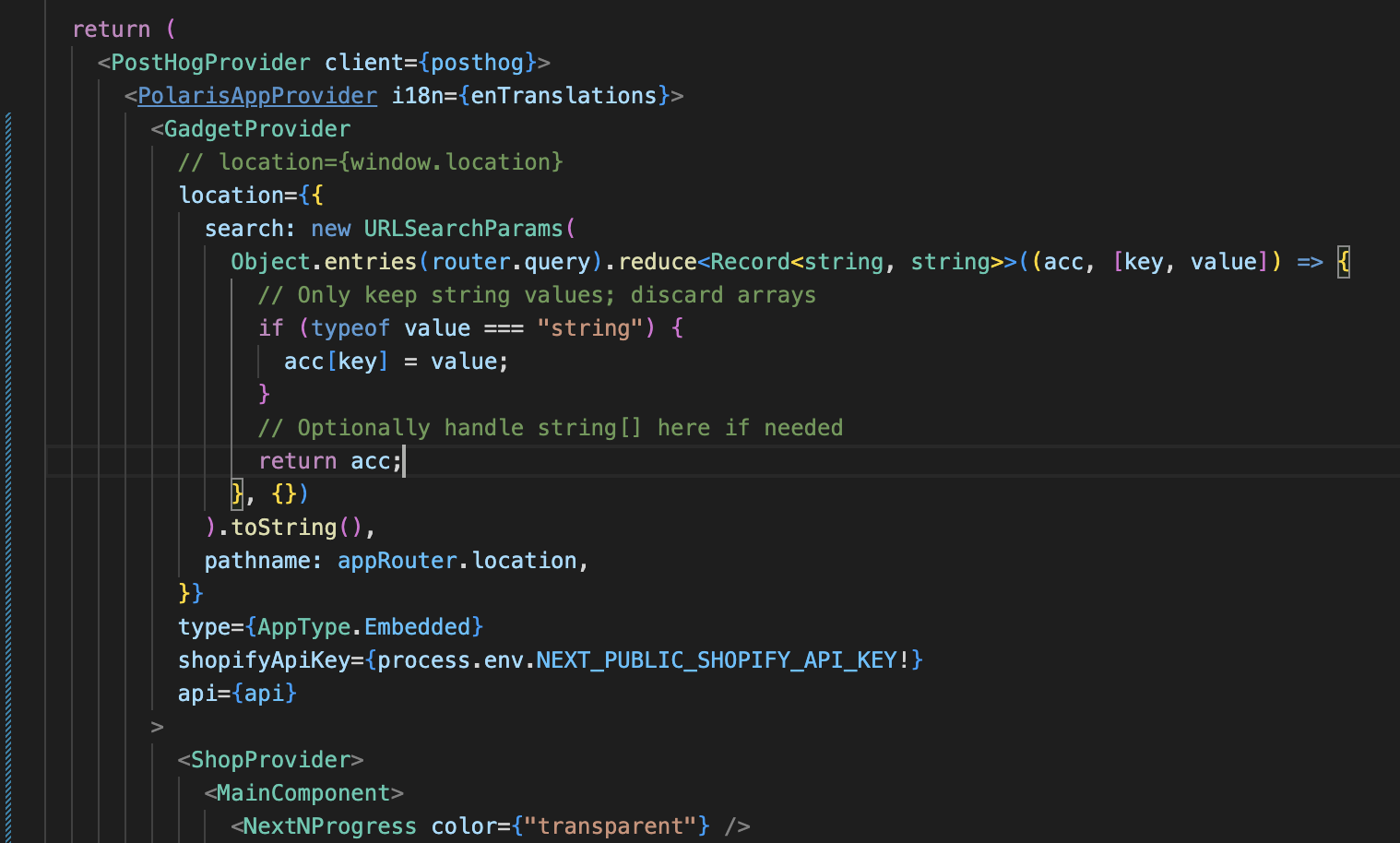Click process in process.env
Viewport: 1400px width, 843px height.
(x=424, y=660)
